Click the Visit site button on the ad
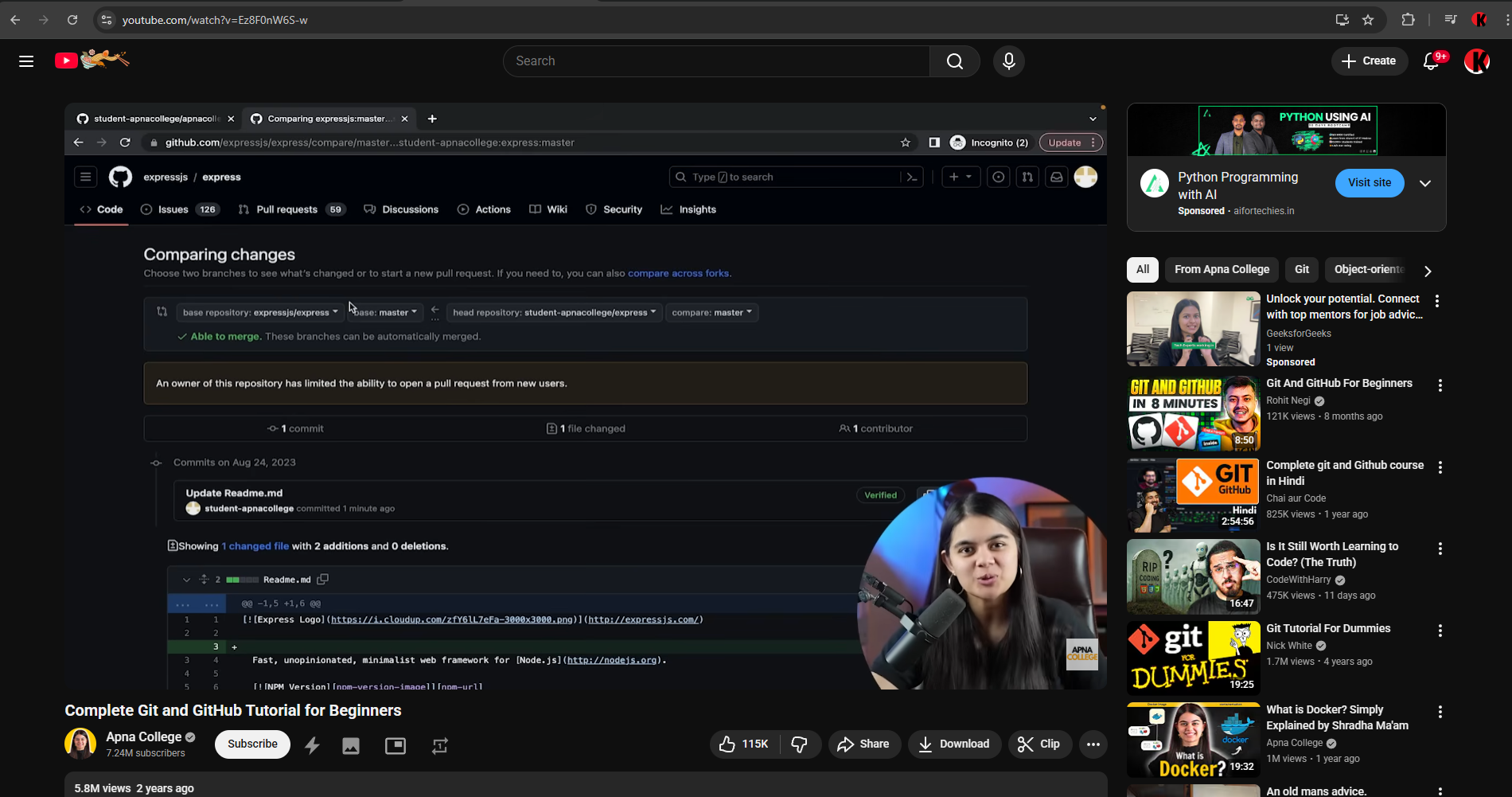This screenshot has width=1512, height=797. 1369,182
